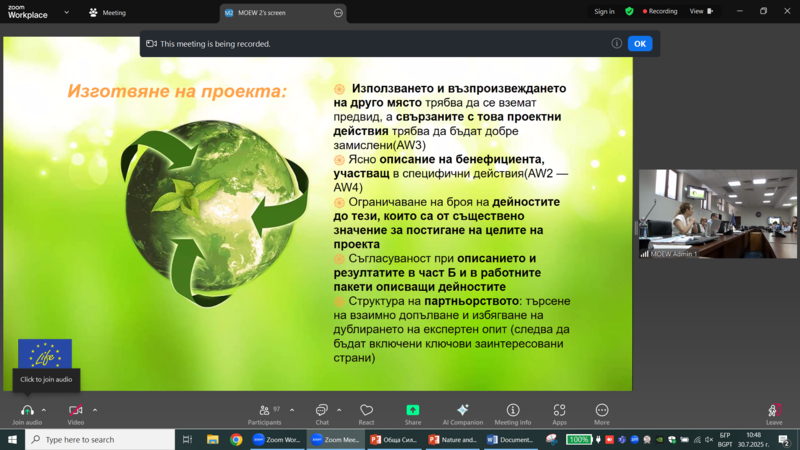Click the green encryption shield icon
800x450 pixels.
coord(629,12)
